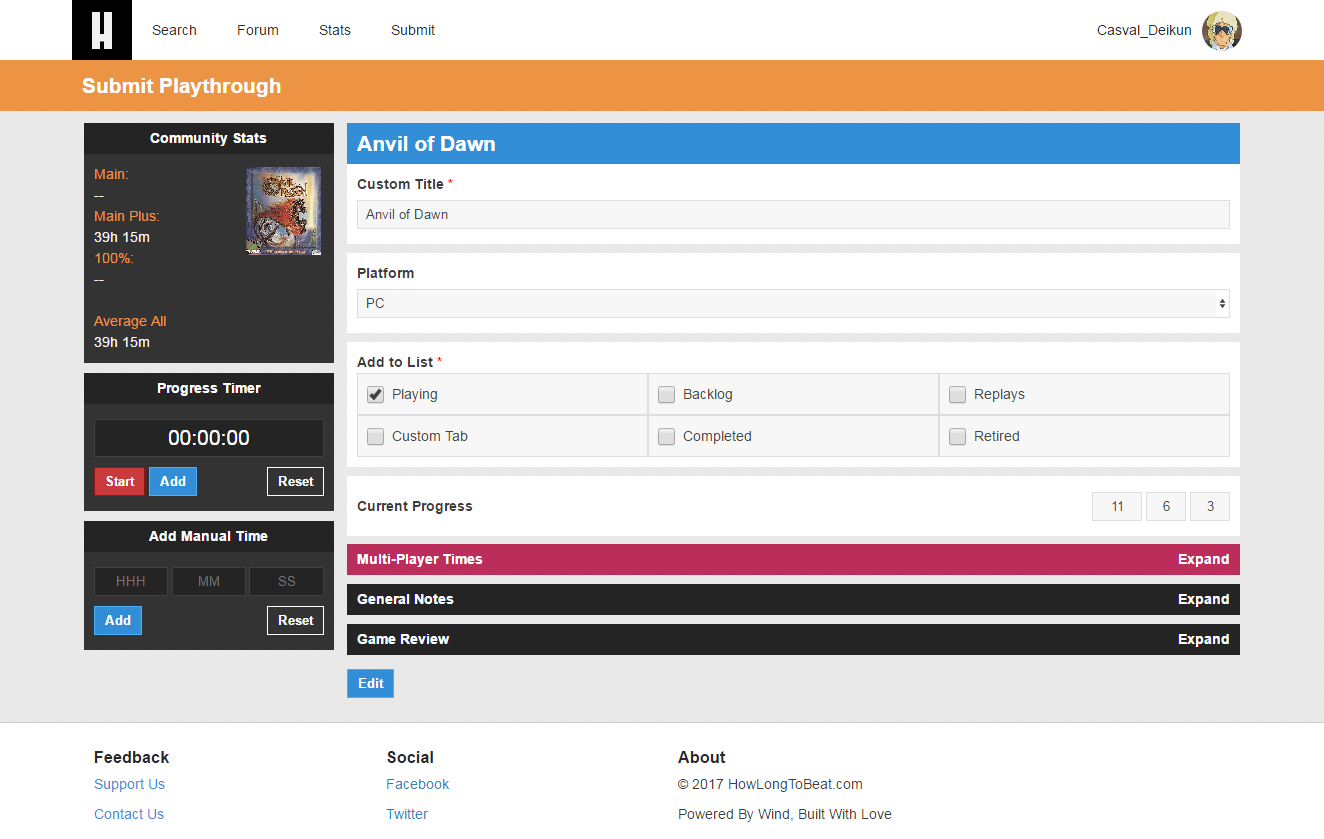Reset the manual time fields
This screenshot has height=839, width=1324.
point(296,620)
